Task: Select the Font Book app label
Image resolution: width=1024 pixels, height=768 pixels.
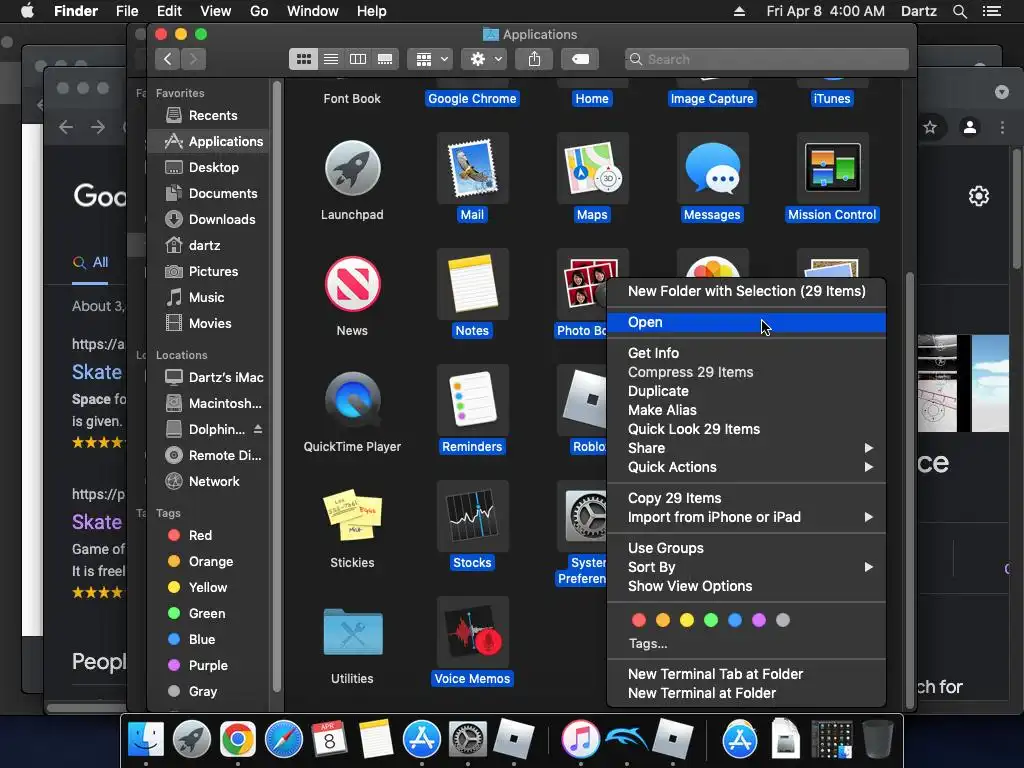Action: (x=352, y=99)
